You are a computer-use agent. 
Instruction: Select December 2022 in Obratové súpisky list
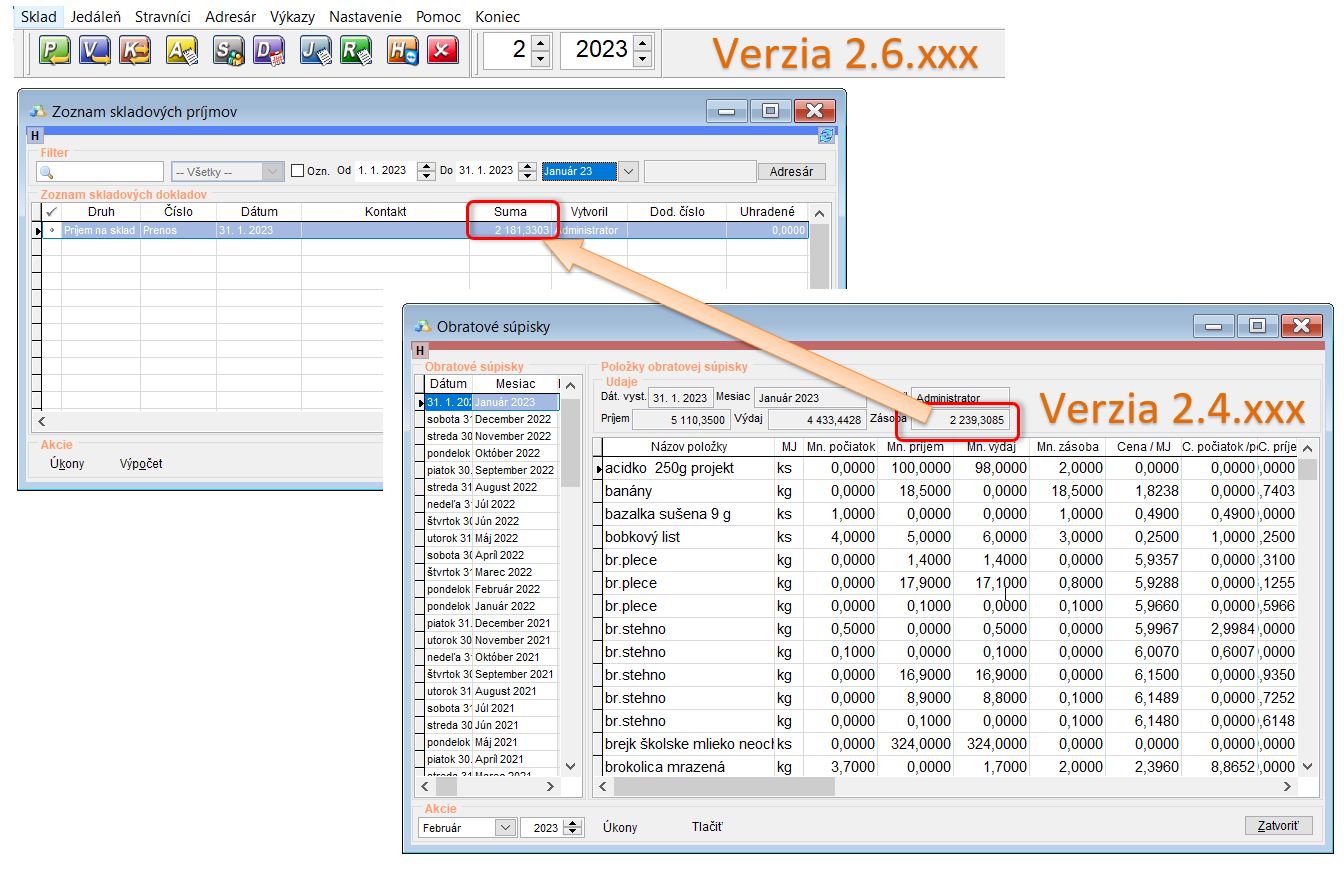point(512,419)
